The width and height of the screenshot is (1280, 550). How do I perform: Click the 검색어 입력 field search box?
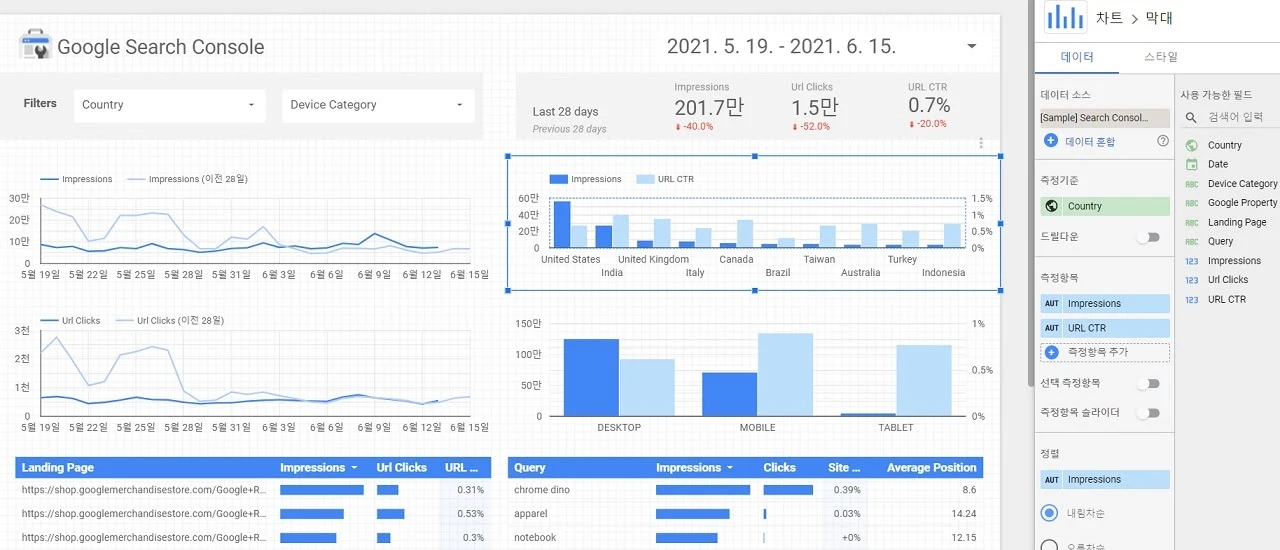(x=1235, y=117)
